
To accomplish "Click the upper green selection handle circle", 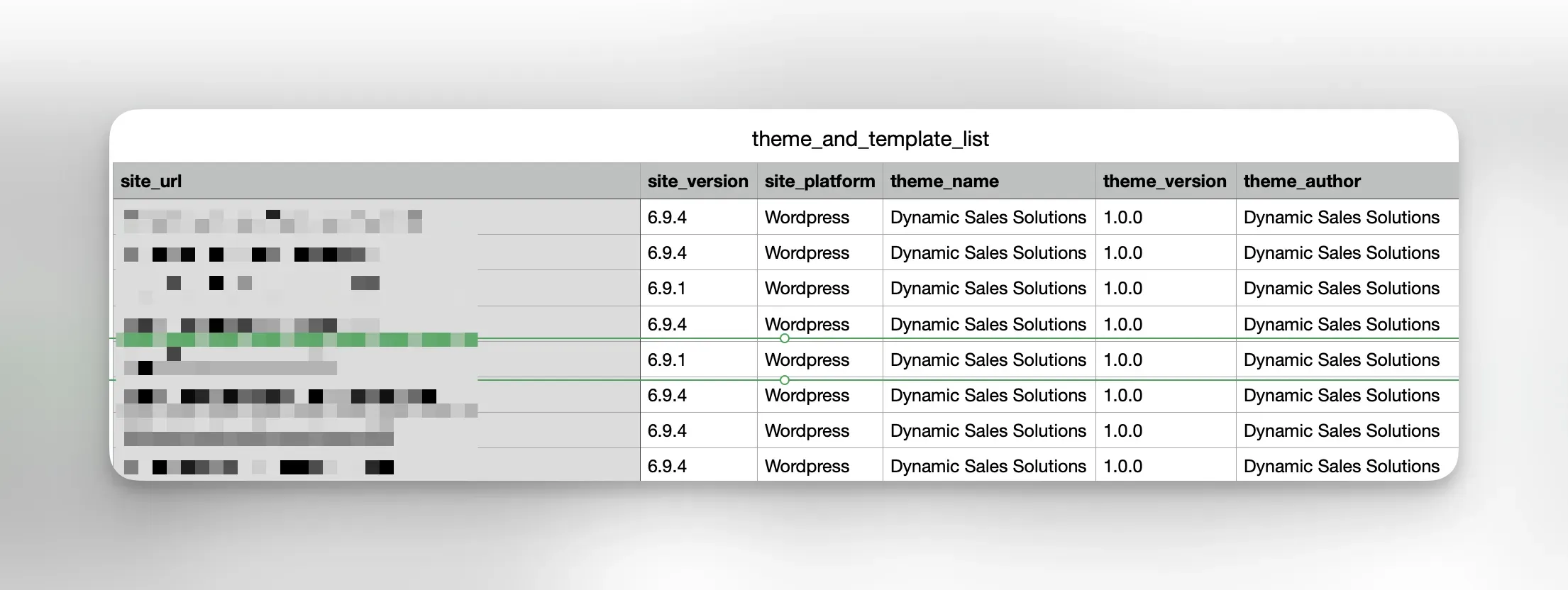I will 784,339.
